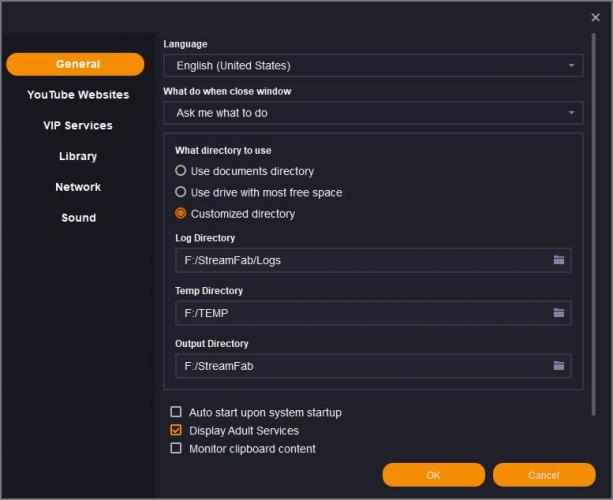Viewport: 613px width, 500px height.
Task: Go to the Library settings tab
Action: 78,156
